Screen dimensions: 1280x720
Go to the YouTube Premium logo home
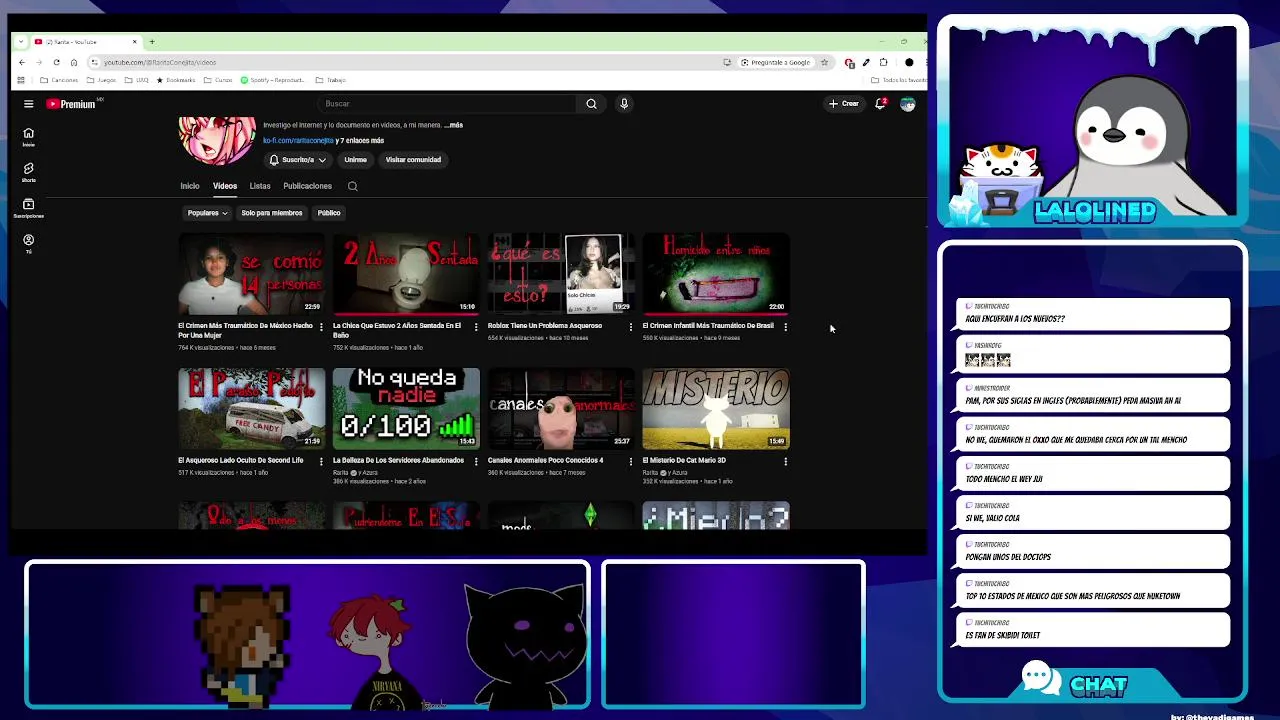tap(71, 104)
